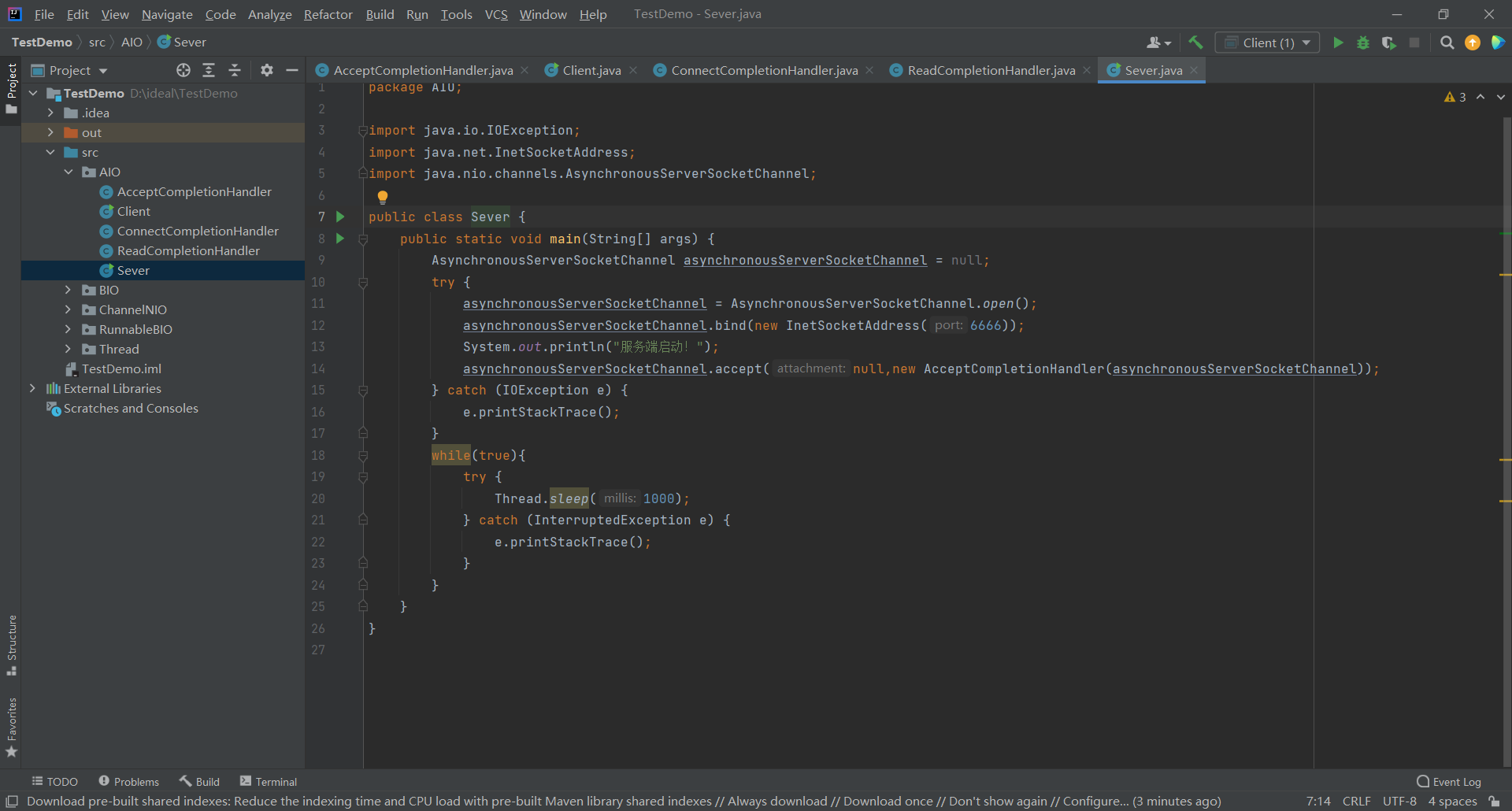The height and width of the screenshot is (811, 1512).
Task: Switch to Client.java tab
Action: click(x=591, y=70)
